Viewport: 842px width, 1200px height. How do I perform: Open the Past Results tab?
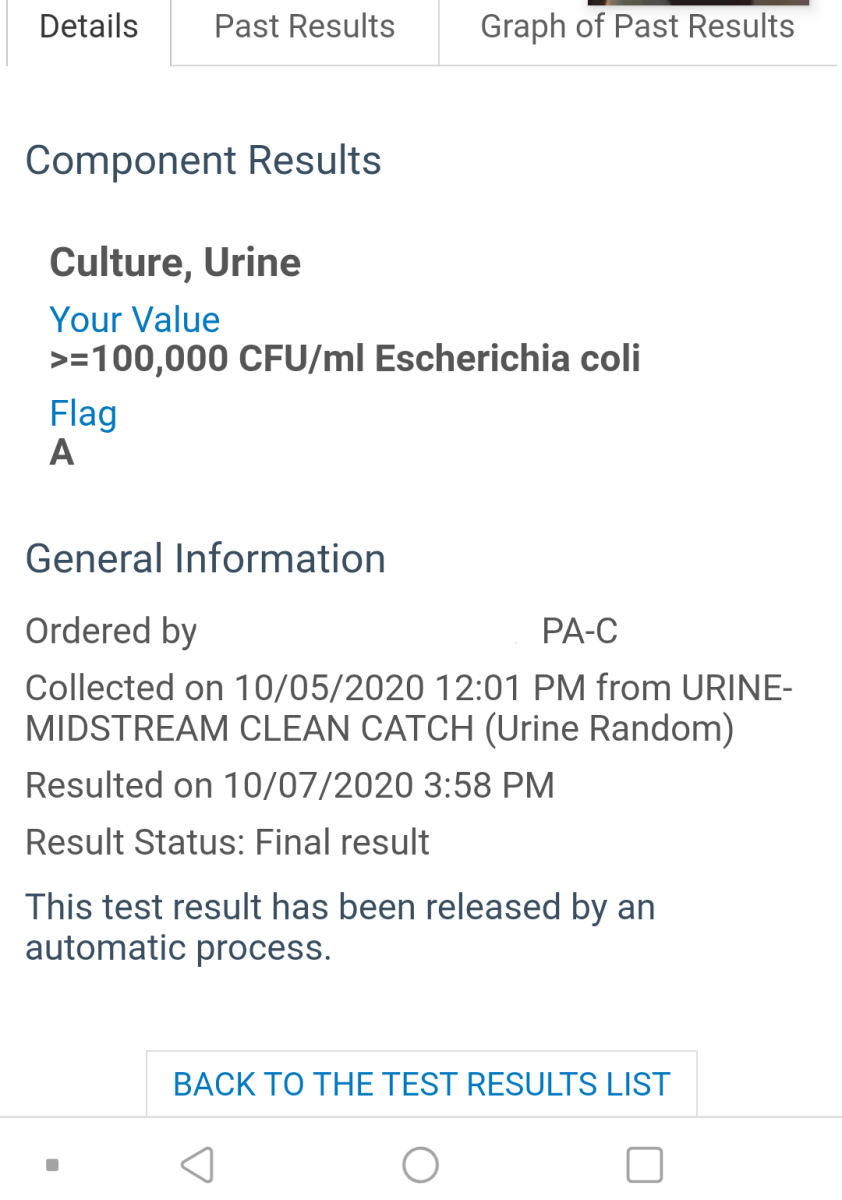(x=304, y=27)
